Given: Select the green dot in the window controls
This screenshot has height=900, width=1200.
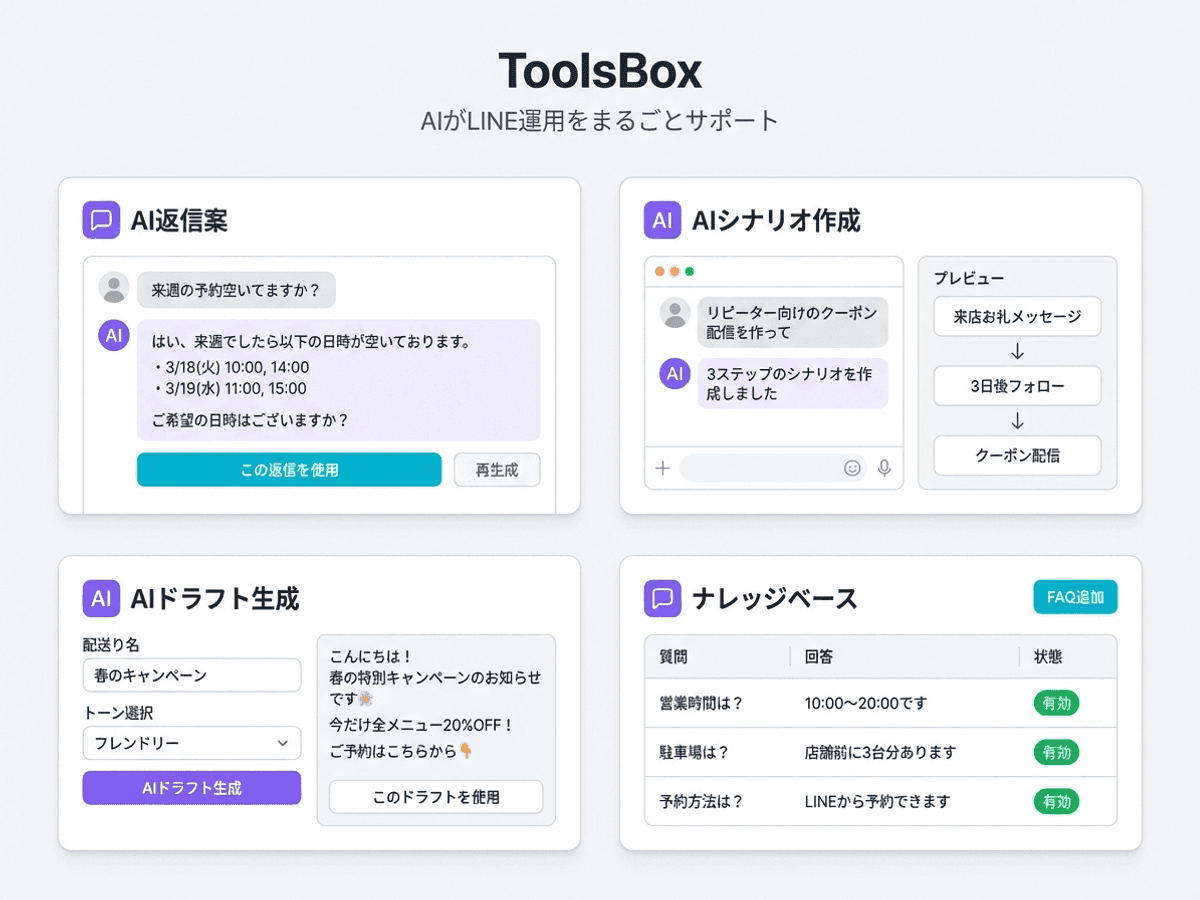Looking at the screenshot, I should tap(691, 270).
